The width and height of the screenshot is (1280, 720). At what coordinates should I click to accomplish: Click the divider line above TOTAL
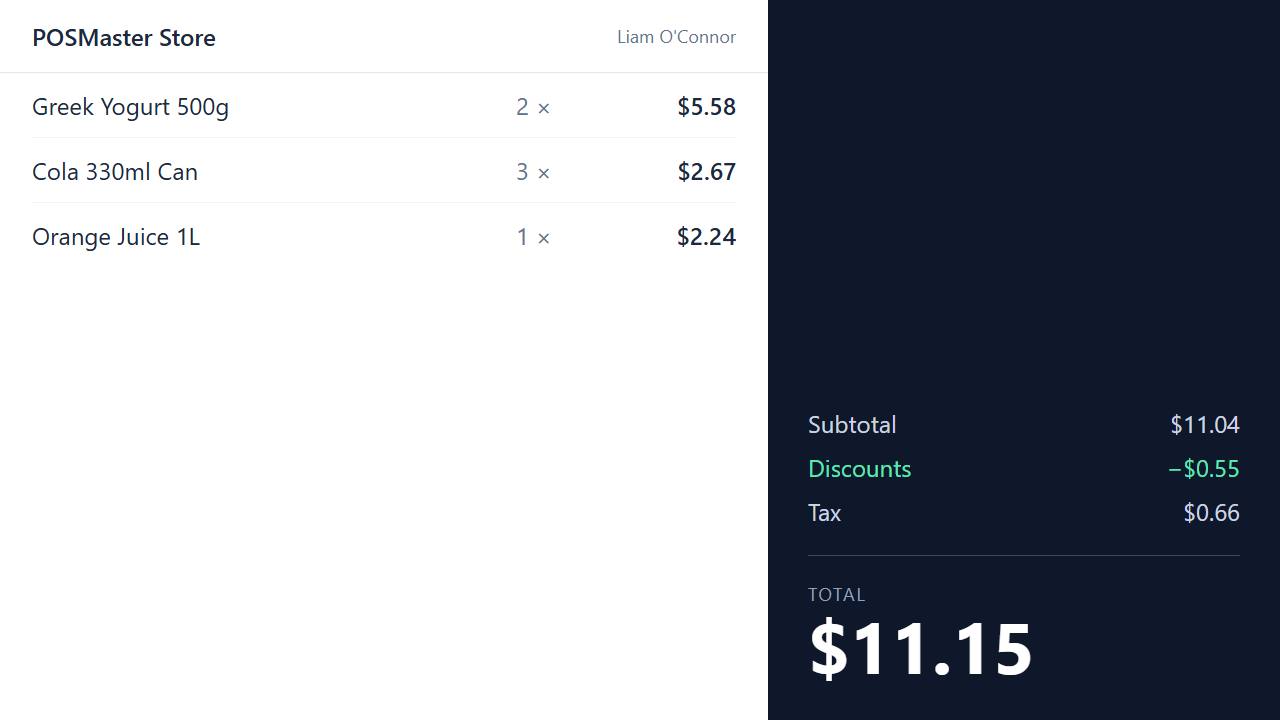pos(1024,555)
